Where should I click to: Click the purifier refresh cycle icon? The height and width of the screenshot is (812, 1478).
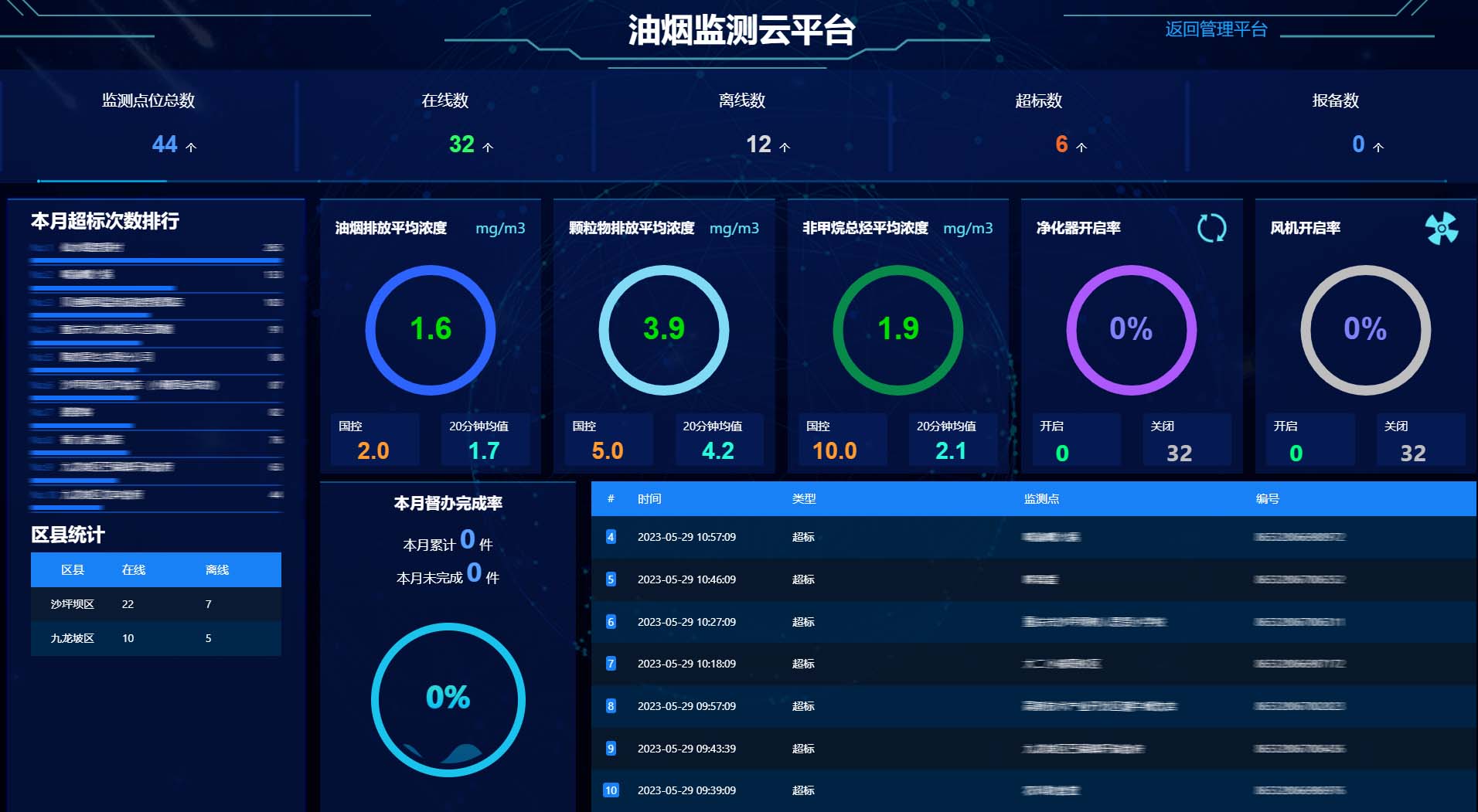[x=1211, y=228]
